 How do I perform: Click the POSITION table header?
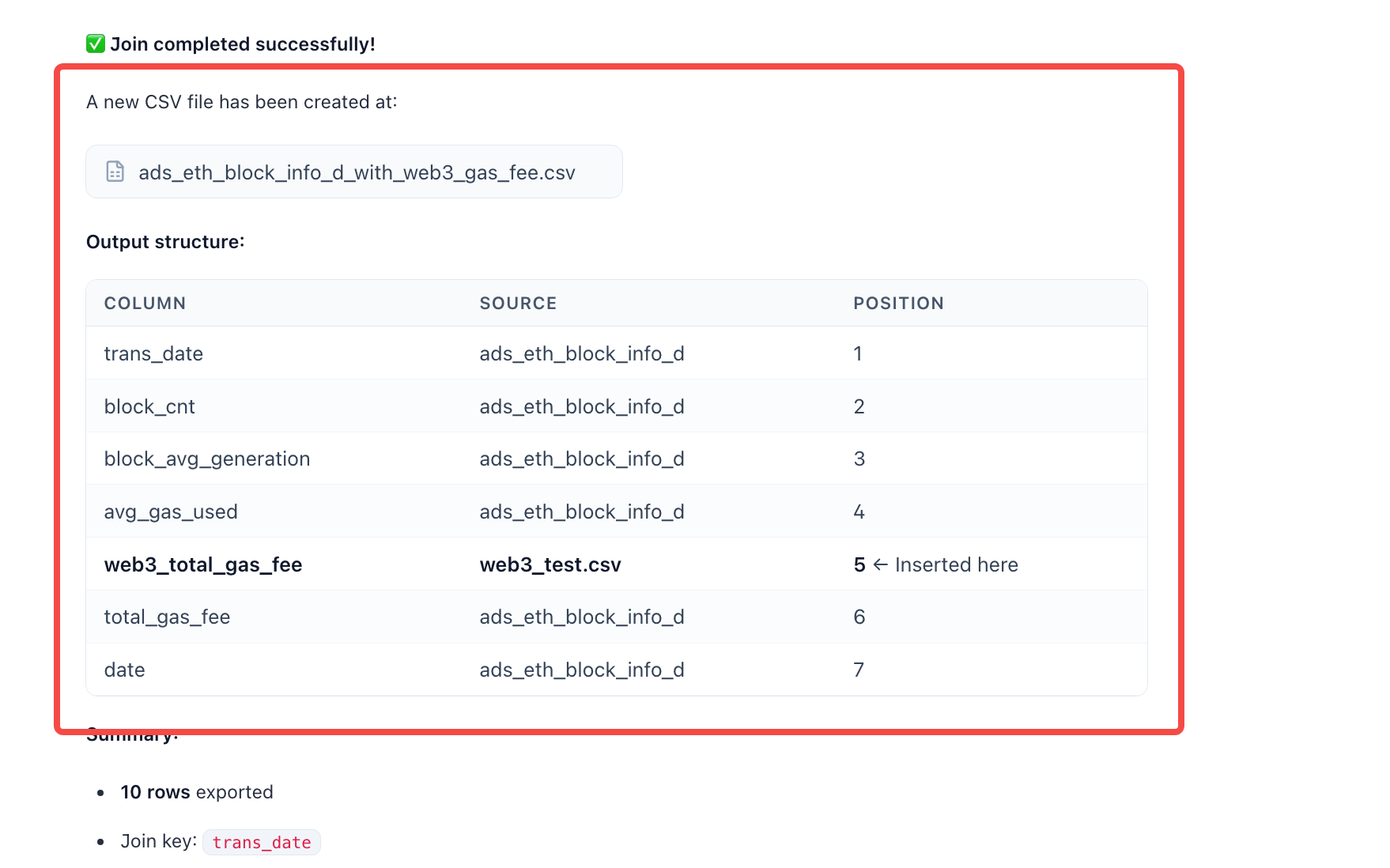pyautogui.click(x=898, y=304)
